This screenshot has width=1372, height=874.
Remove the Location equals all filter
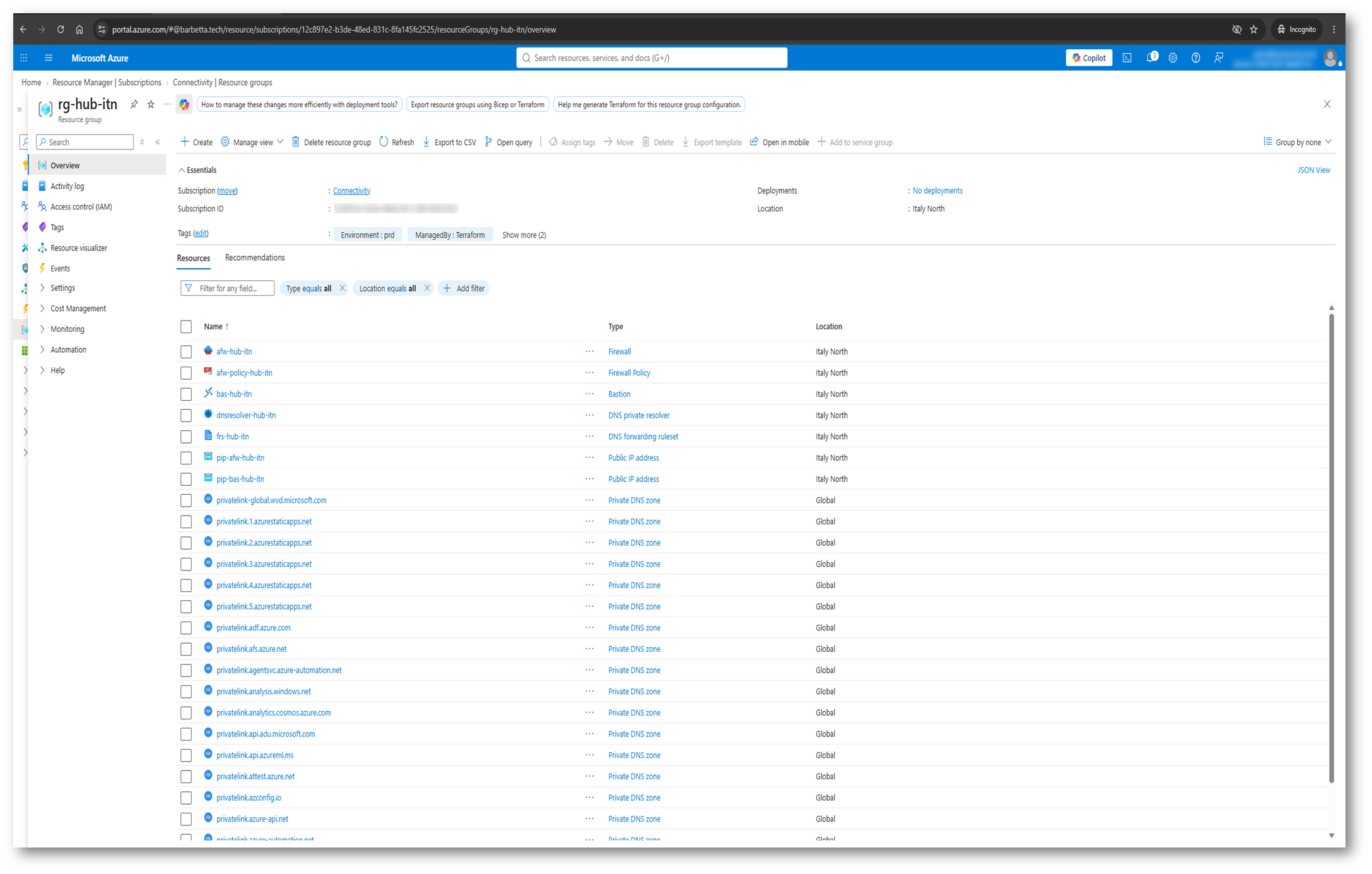point(427,288)
